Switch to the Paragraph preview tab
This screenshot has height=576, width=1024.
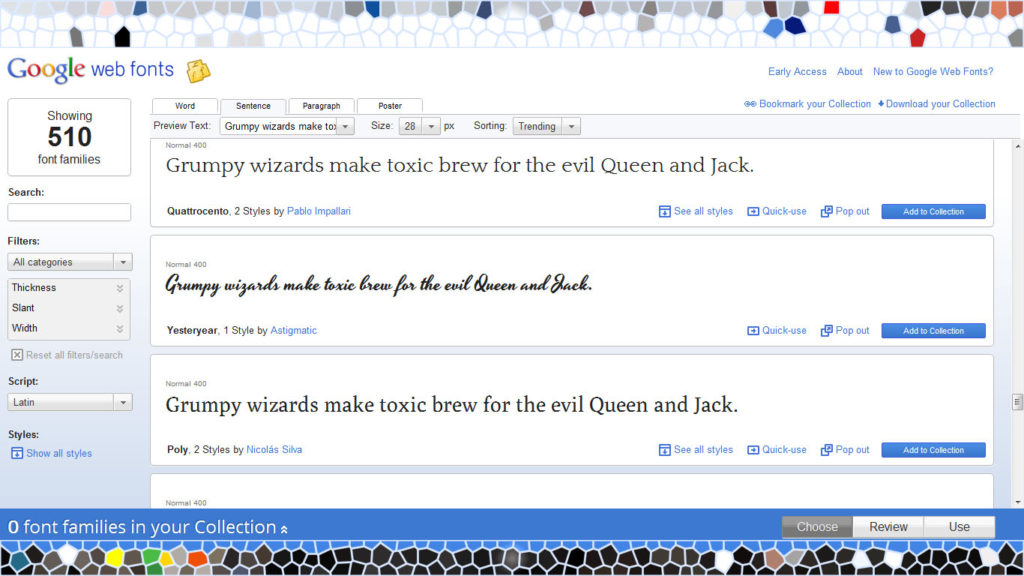click(321, 106)
